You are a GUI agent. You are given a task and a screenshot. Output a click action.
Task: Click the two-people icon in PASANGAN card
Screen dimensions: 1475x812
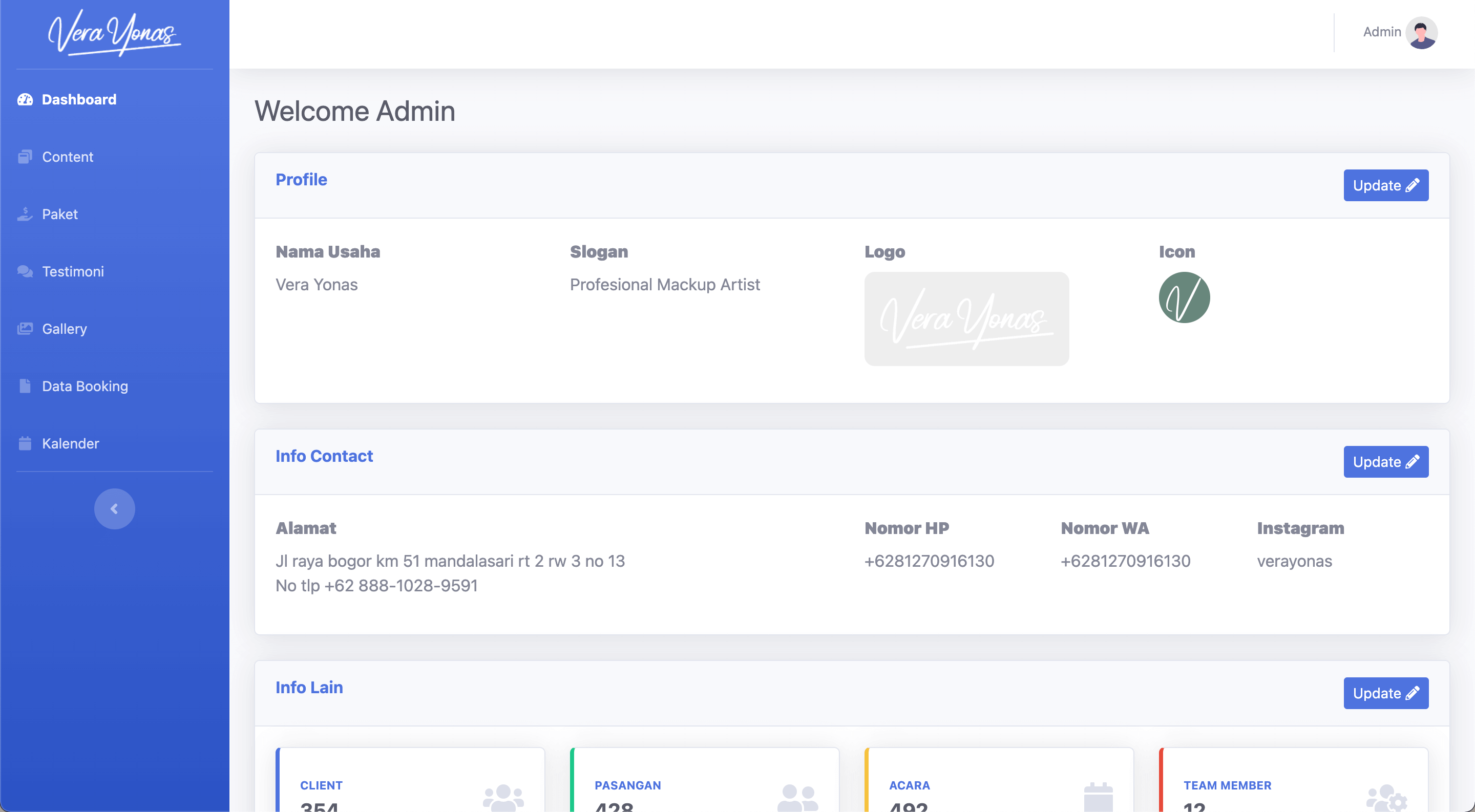coord(798,798)
